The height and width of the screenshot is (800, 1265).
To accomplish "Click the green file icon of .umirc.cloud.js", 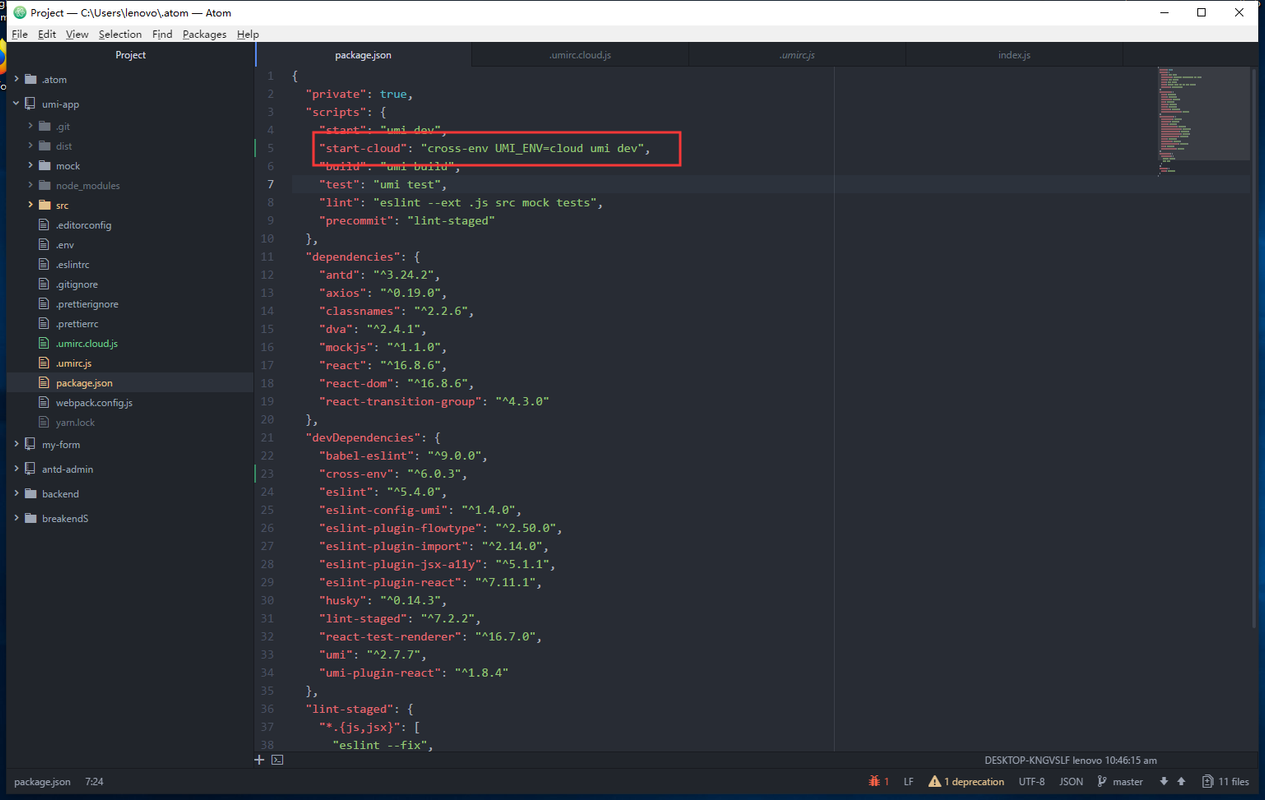I will [44, 343].
